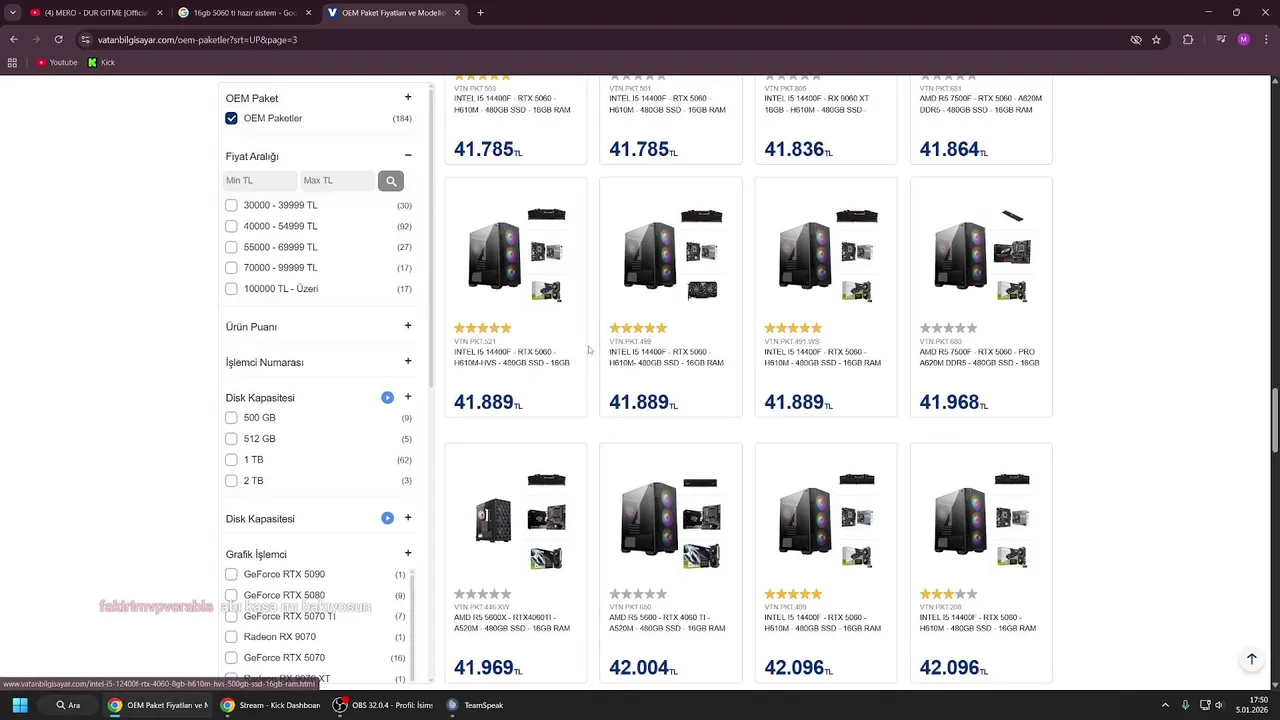Image resolution: width=1280 pixels, height=720 pixels.
Task: Check the 55000 - 69999 TL price range
Action: click(231, 247)
